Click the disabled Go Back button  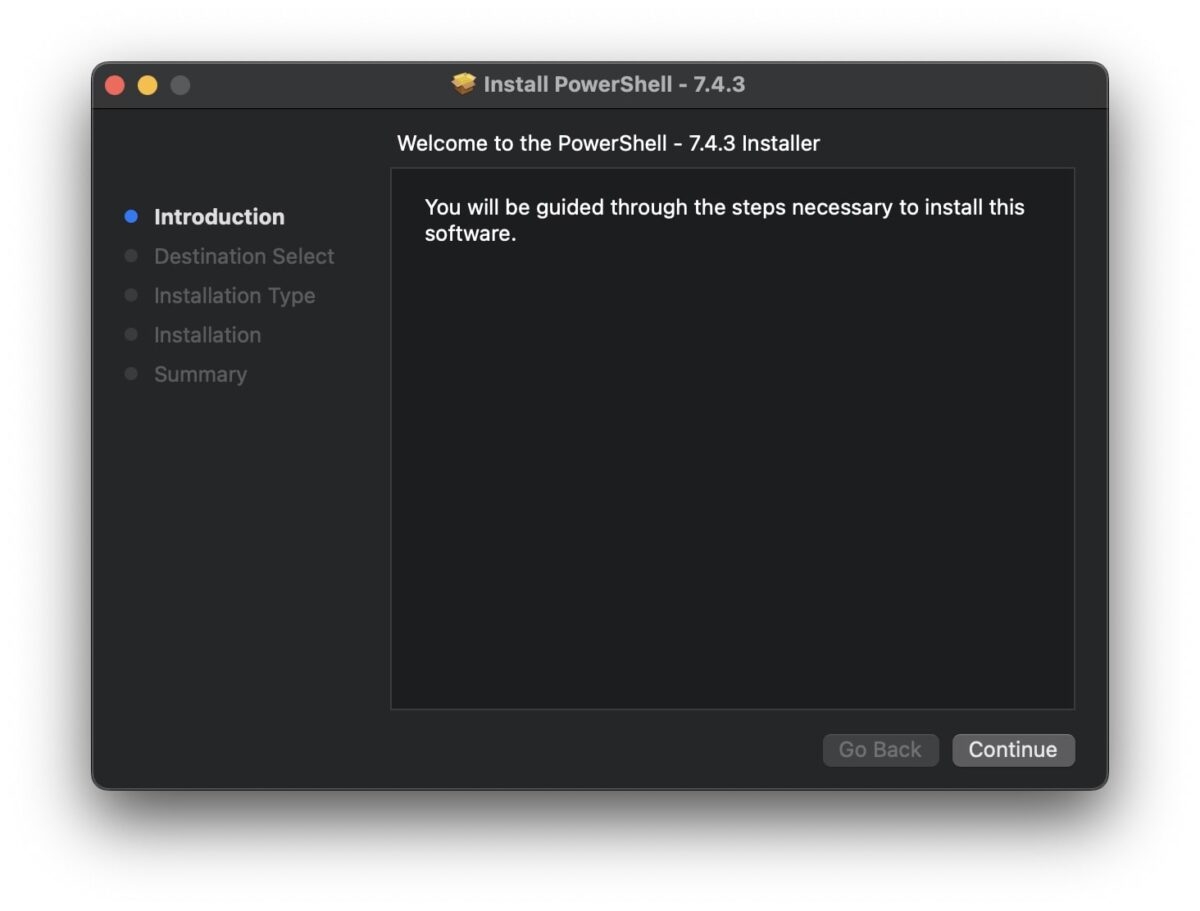coord(880,749)
